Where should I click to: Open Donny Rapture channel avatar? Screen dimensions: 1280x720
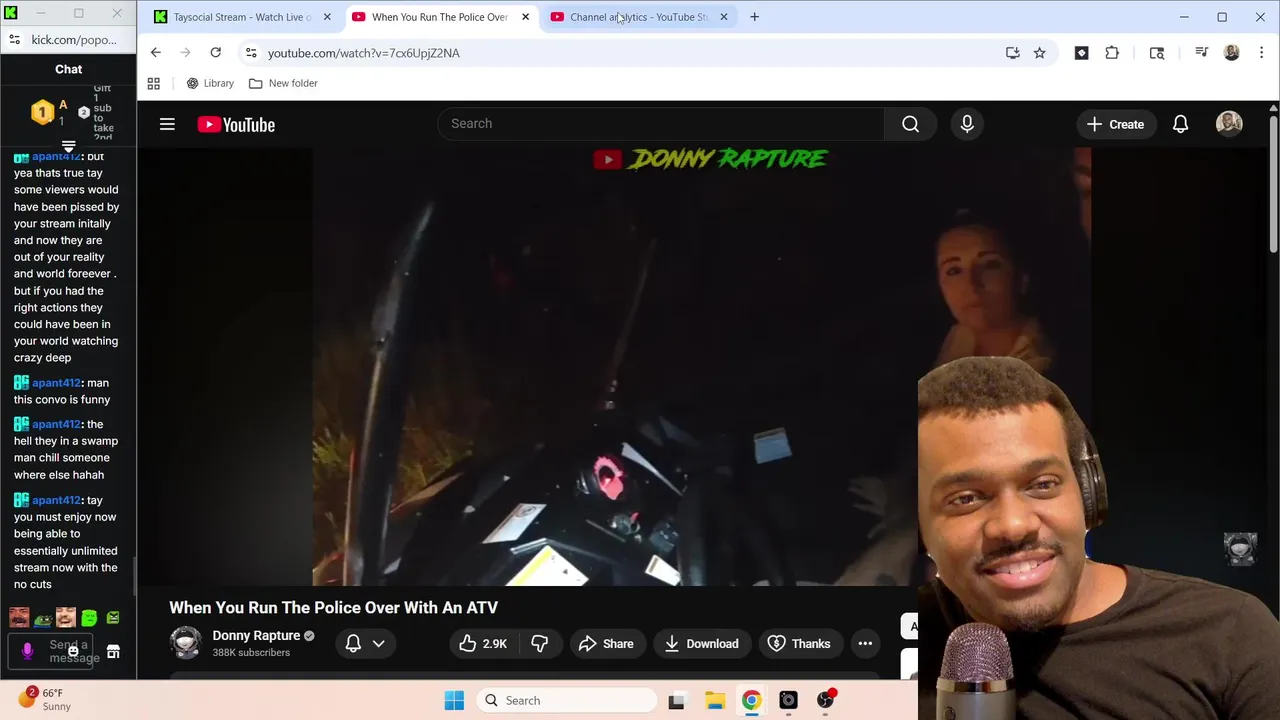(186, 643)
